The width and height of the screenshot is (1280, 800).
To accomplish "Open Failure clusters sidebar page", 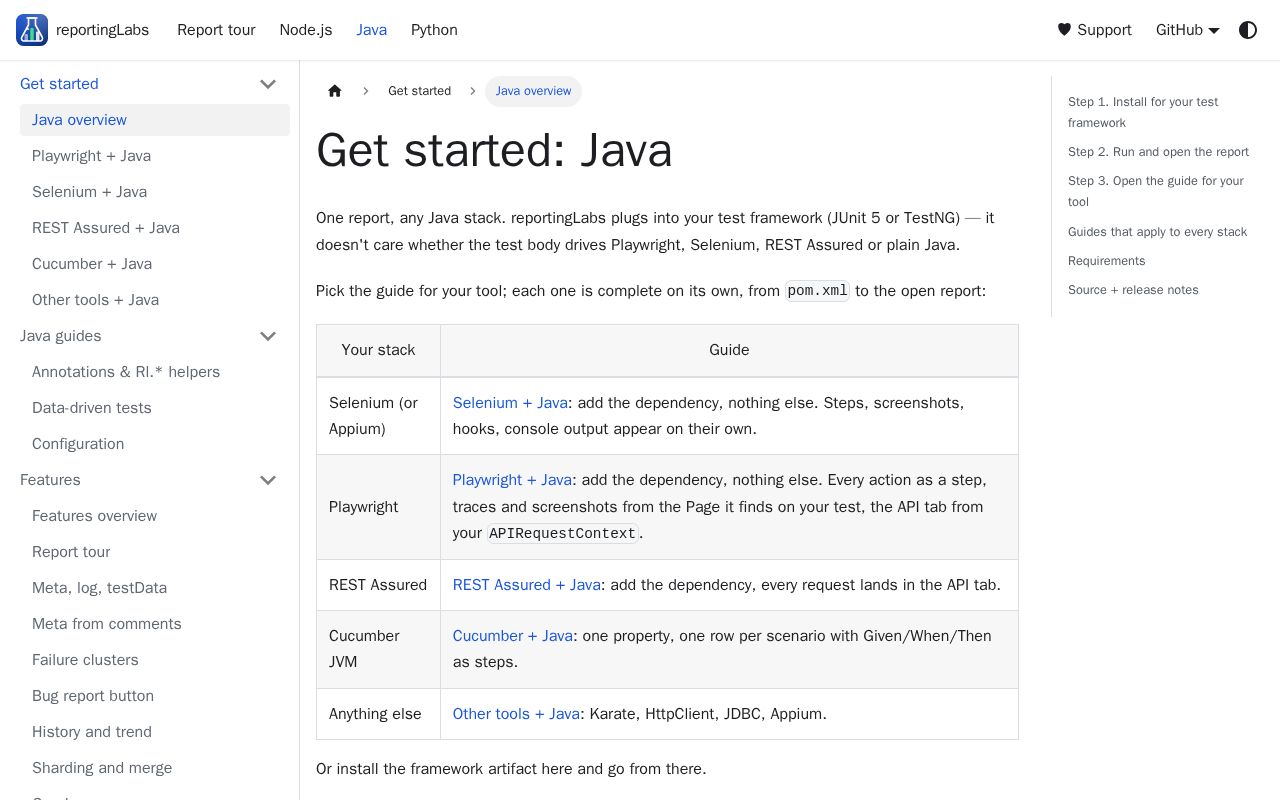I will [x=155, y=660].
